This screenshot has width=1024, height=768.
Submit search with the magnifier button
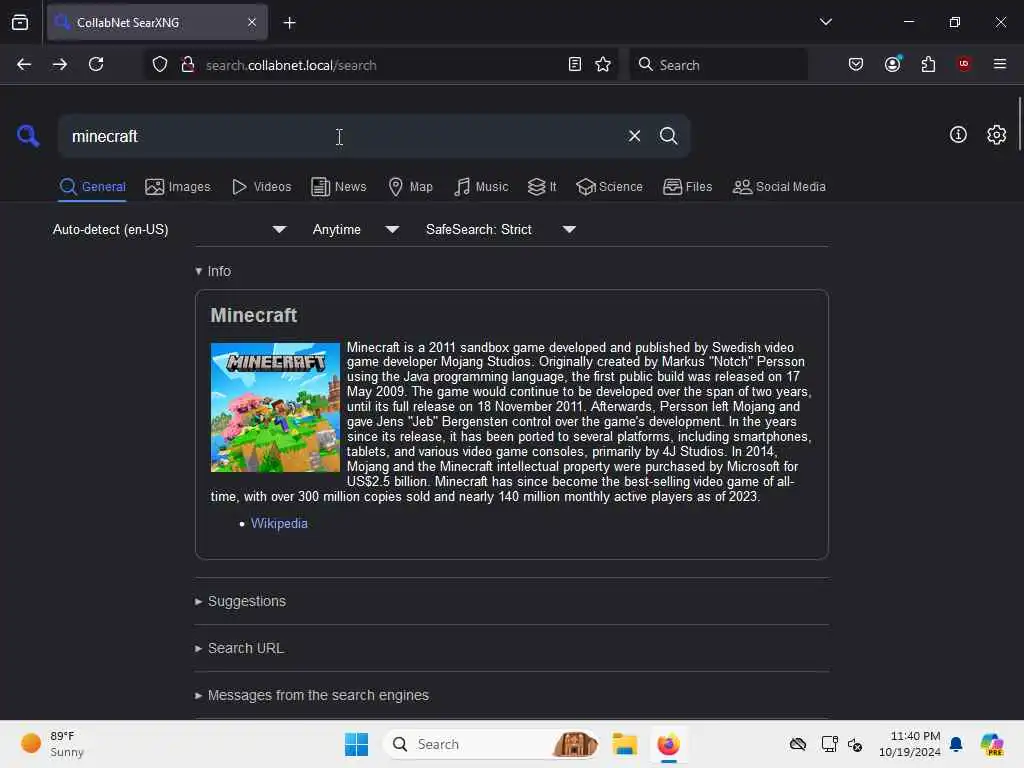(668, 136)
